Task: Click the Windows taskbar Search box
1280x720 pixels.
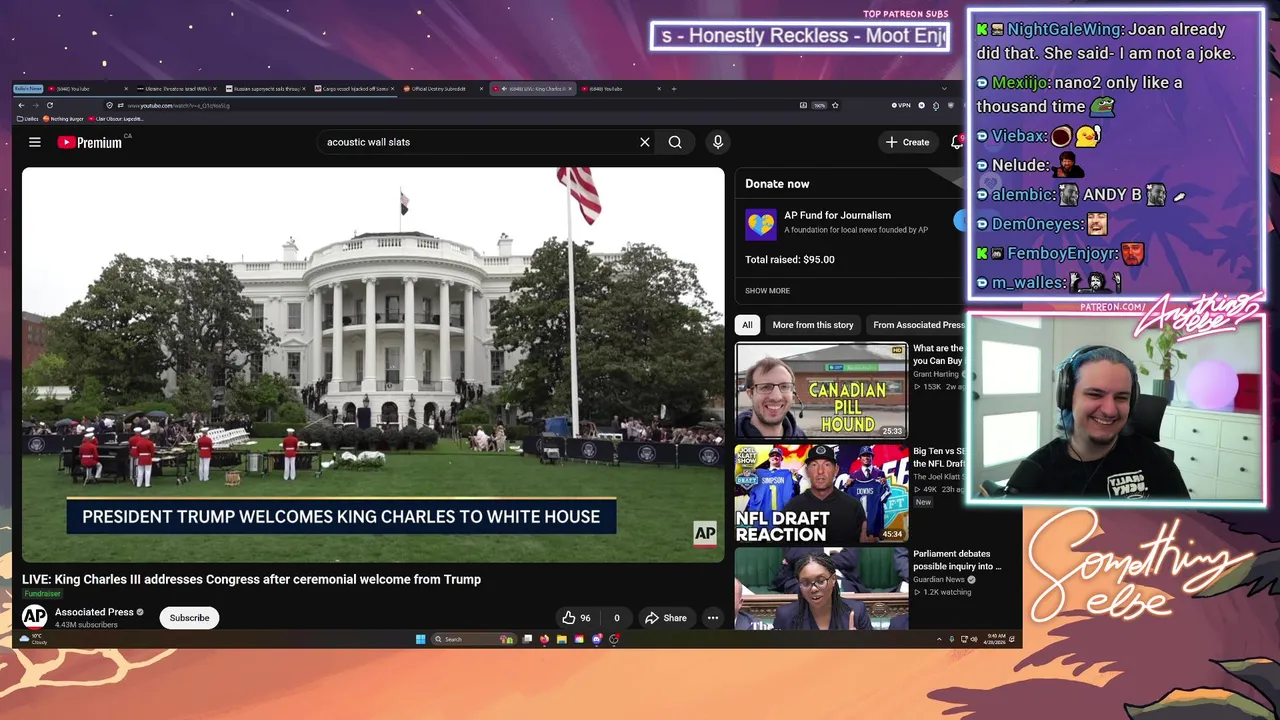Action: click(x=473, y=639)
